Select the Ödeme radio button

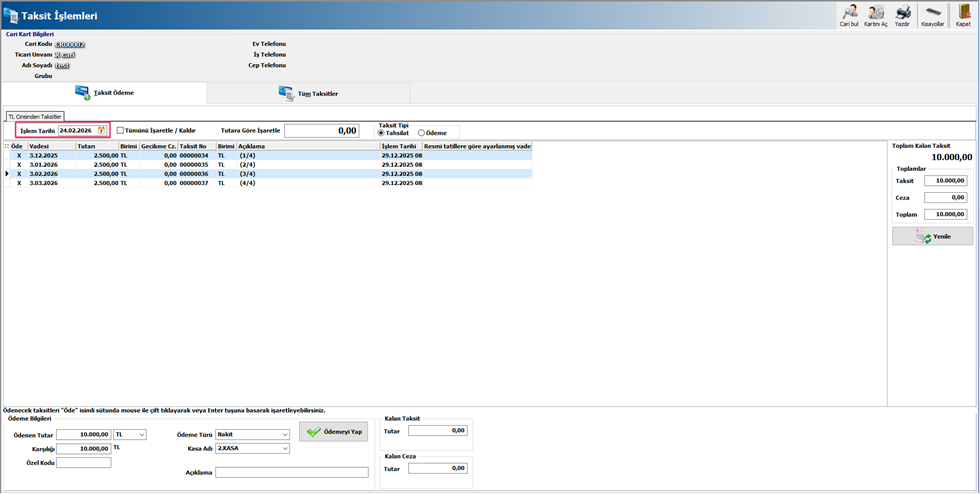coord(421,133)
